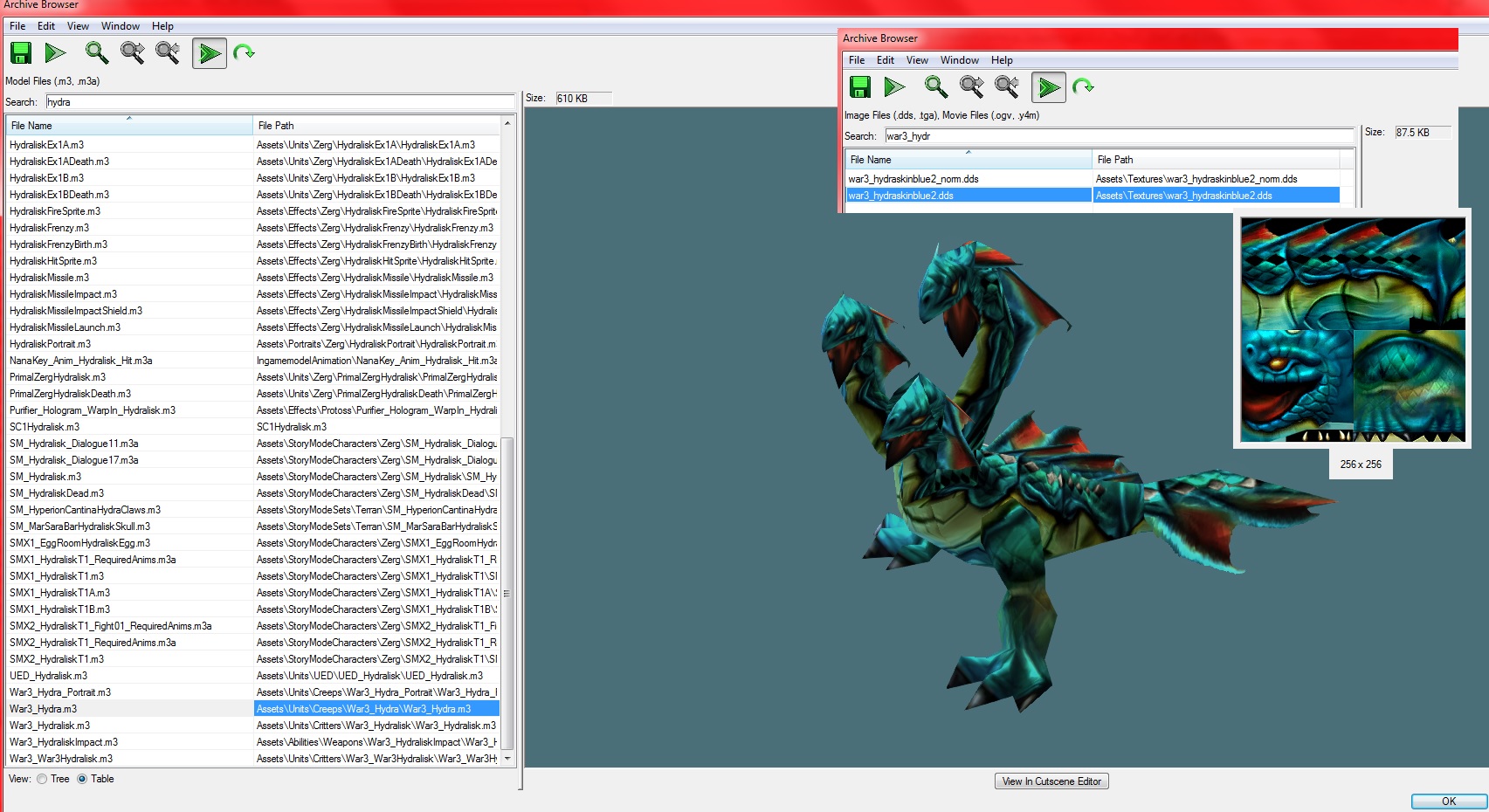
Task: Sort by the File Path column in the Model Files list
Action: pyautogui.click(x=376, y=126)
